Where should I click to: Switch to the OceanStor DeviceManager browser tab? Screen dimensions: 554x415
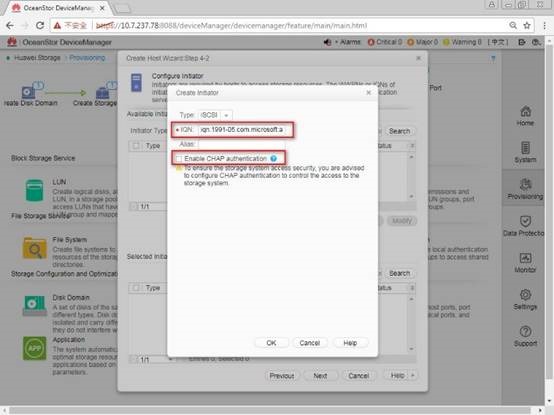[58, 8]
